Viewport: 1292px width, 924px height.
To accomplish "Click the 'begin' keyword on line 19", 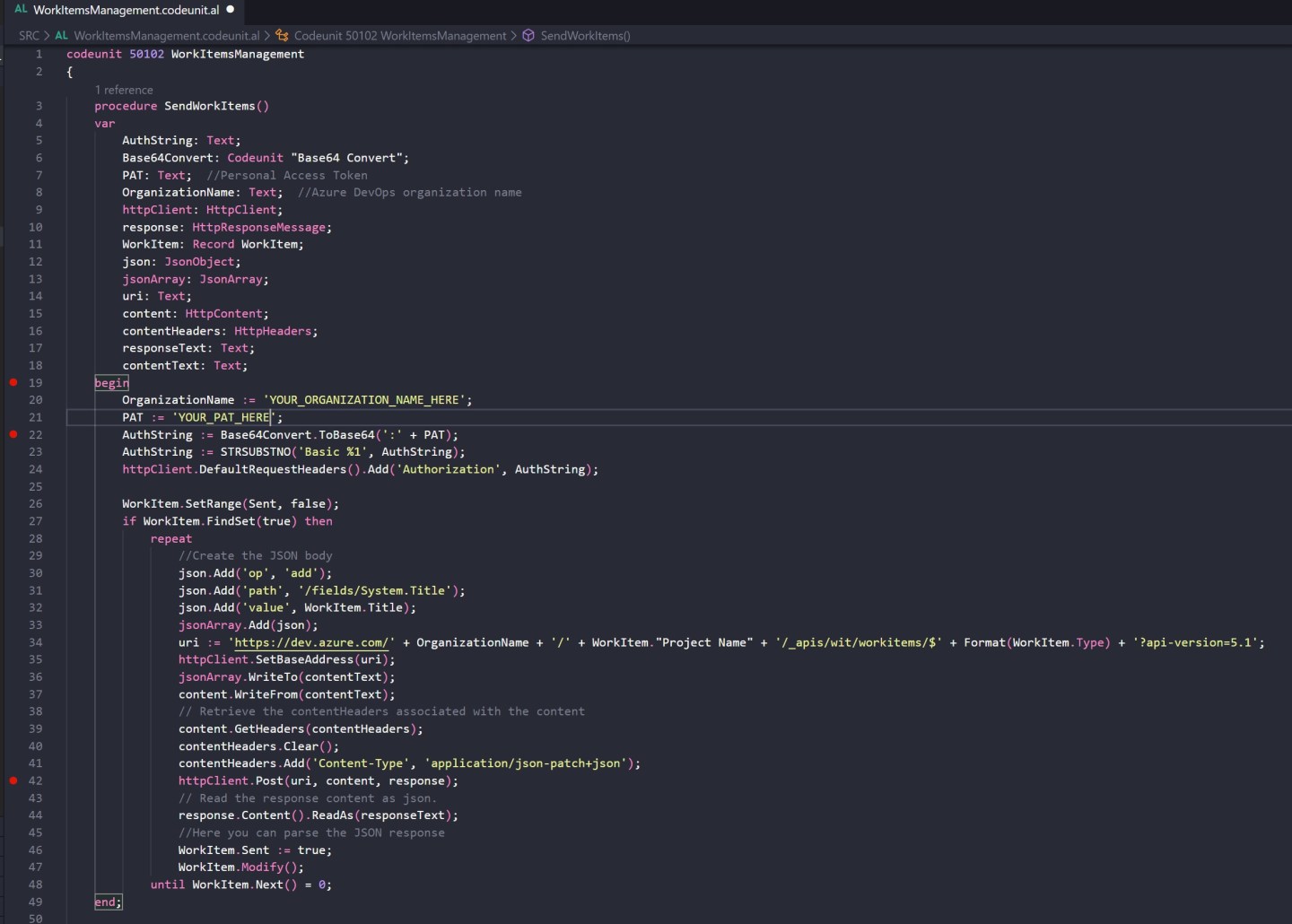I will tap(111, 382).
